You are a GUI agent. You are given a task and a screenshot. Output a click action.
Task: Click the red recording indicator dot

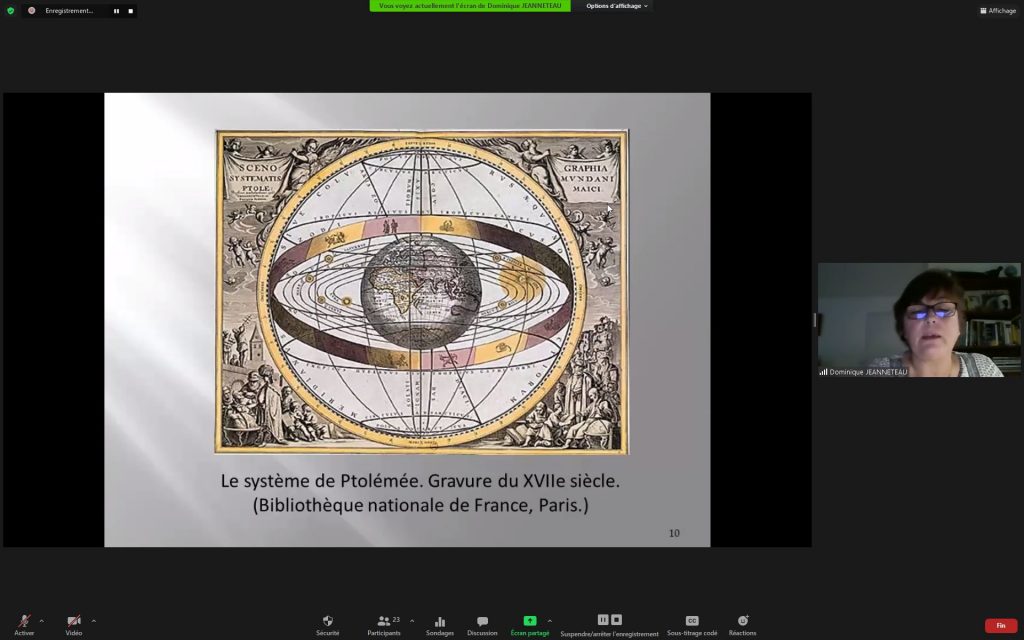(31, 10)
